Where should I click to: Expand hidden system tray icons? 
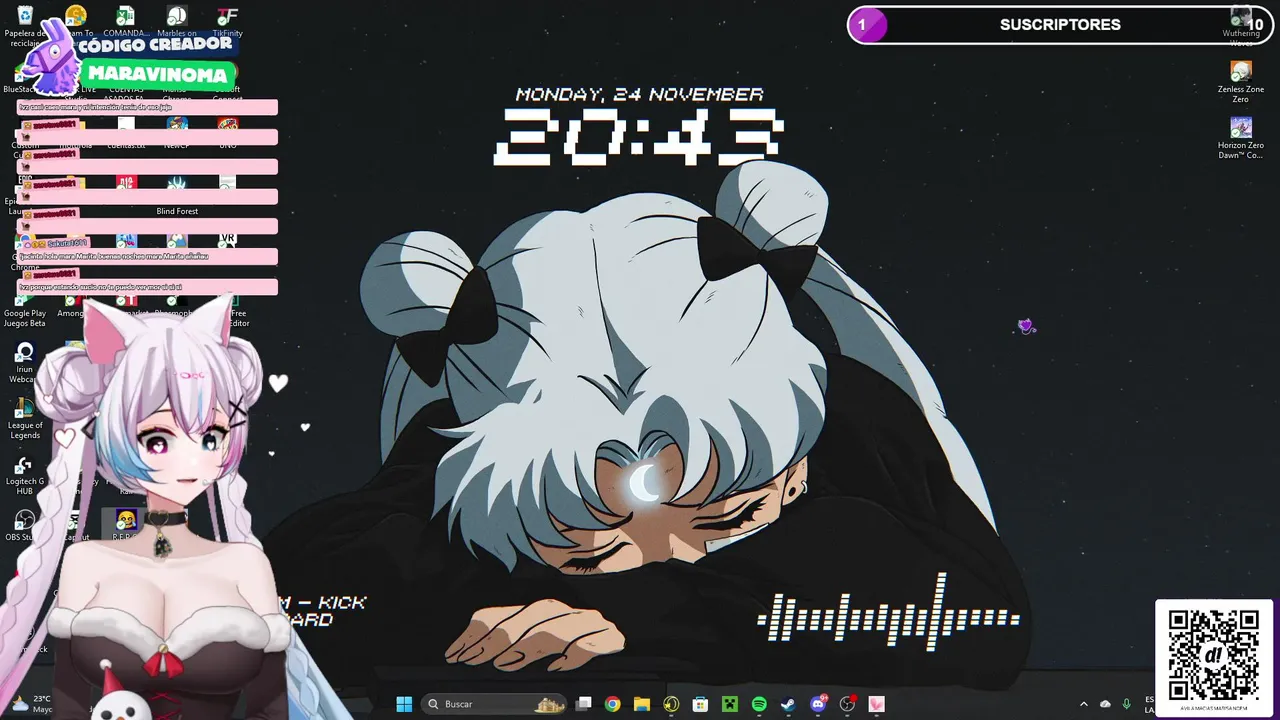(1084, 704)
